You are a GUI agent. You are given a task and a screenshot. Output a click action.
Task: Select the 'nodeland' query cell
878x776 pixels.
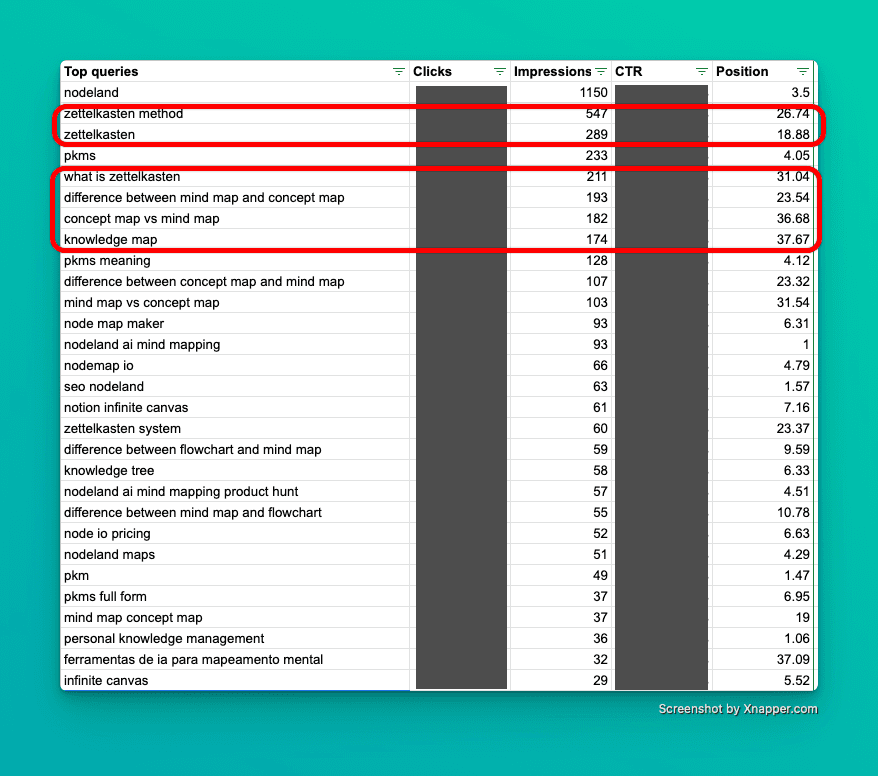tap(235, 92)
